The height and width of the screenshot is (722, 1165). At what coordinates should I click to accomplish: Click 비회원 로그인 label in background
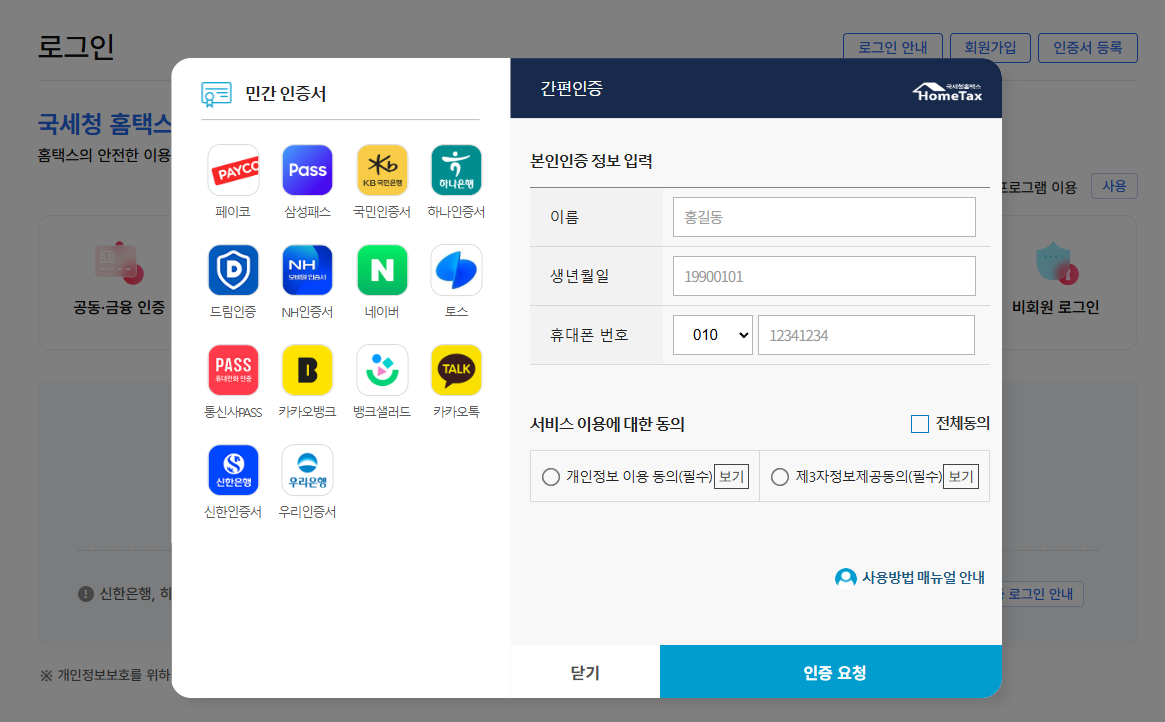(1055, 308)
